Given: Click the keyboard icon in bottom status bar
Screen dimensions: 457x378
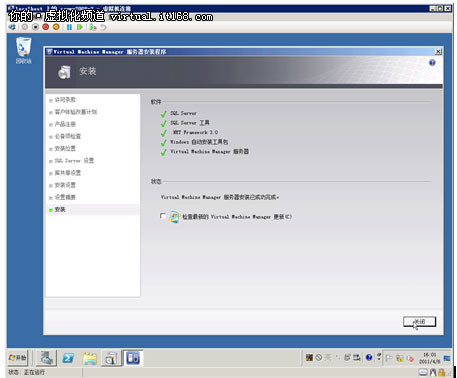Looking at the screenshot, I should point(423,372).
